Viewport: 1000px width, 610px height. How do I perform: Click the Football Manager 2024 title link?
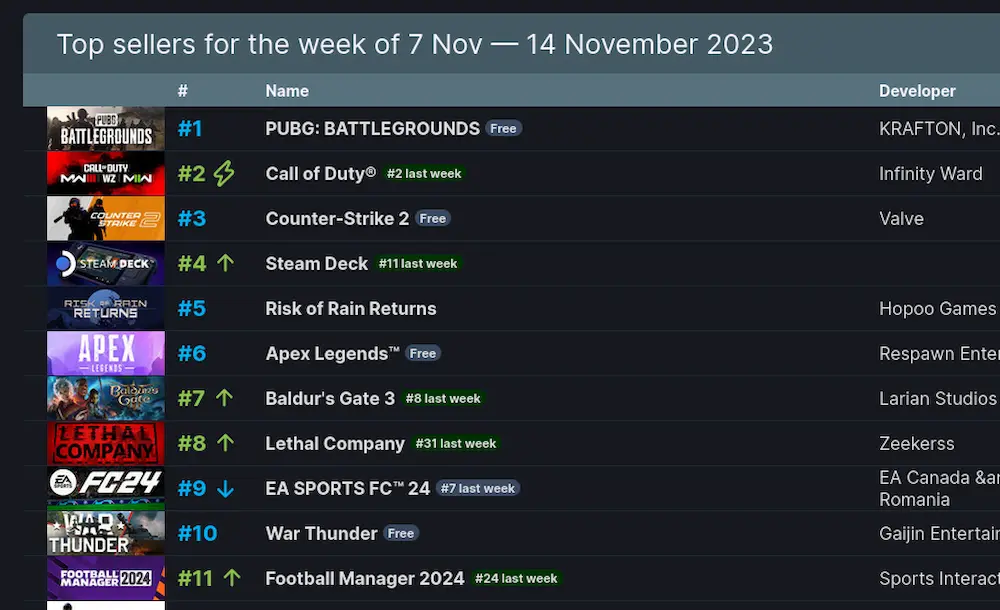point(365,579)
